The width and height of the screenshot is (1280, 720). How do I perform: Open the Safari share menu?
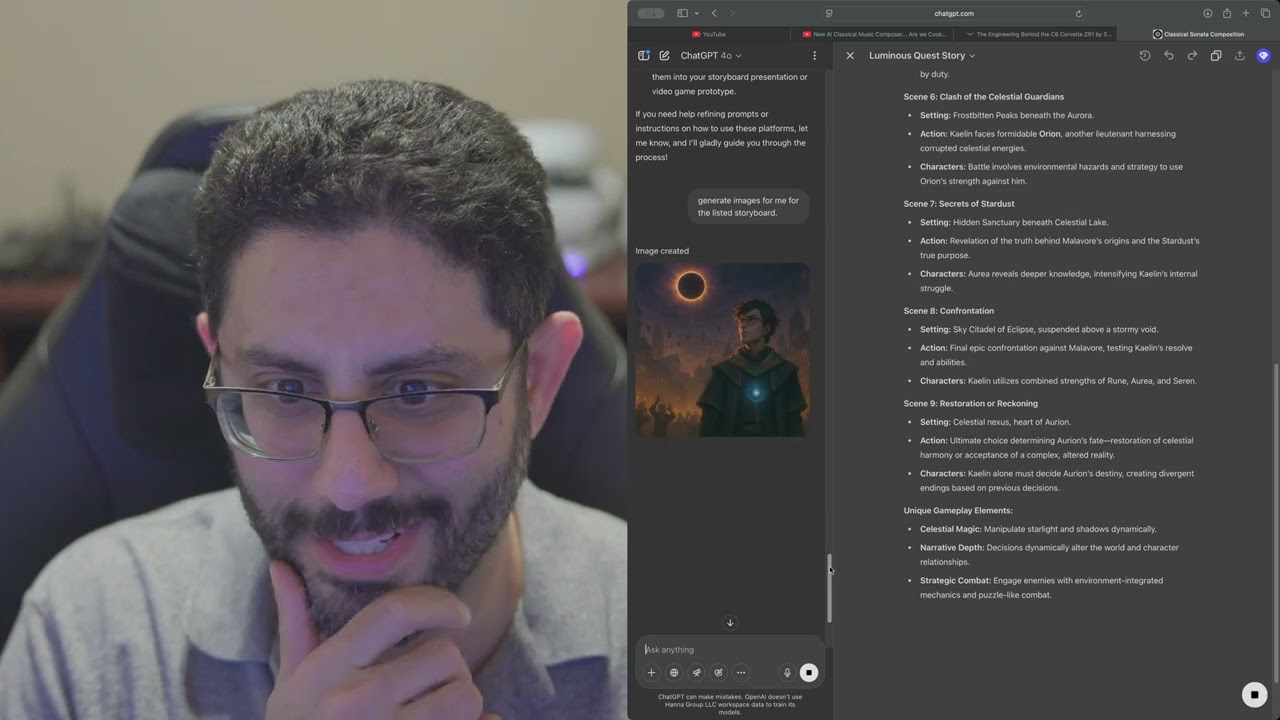[x=1227, y=13]
